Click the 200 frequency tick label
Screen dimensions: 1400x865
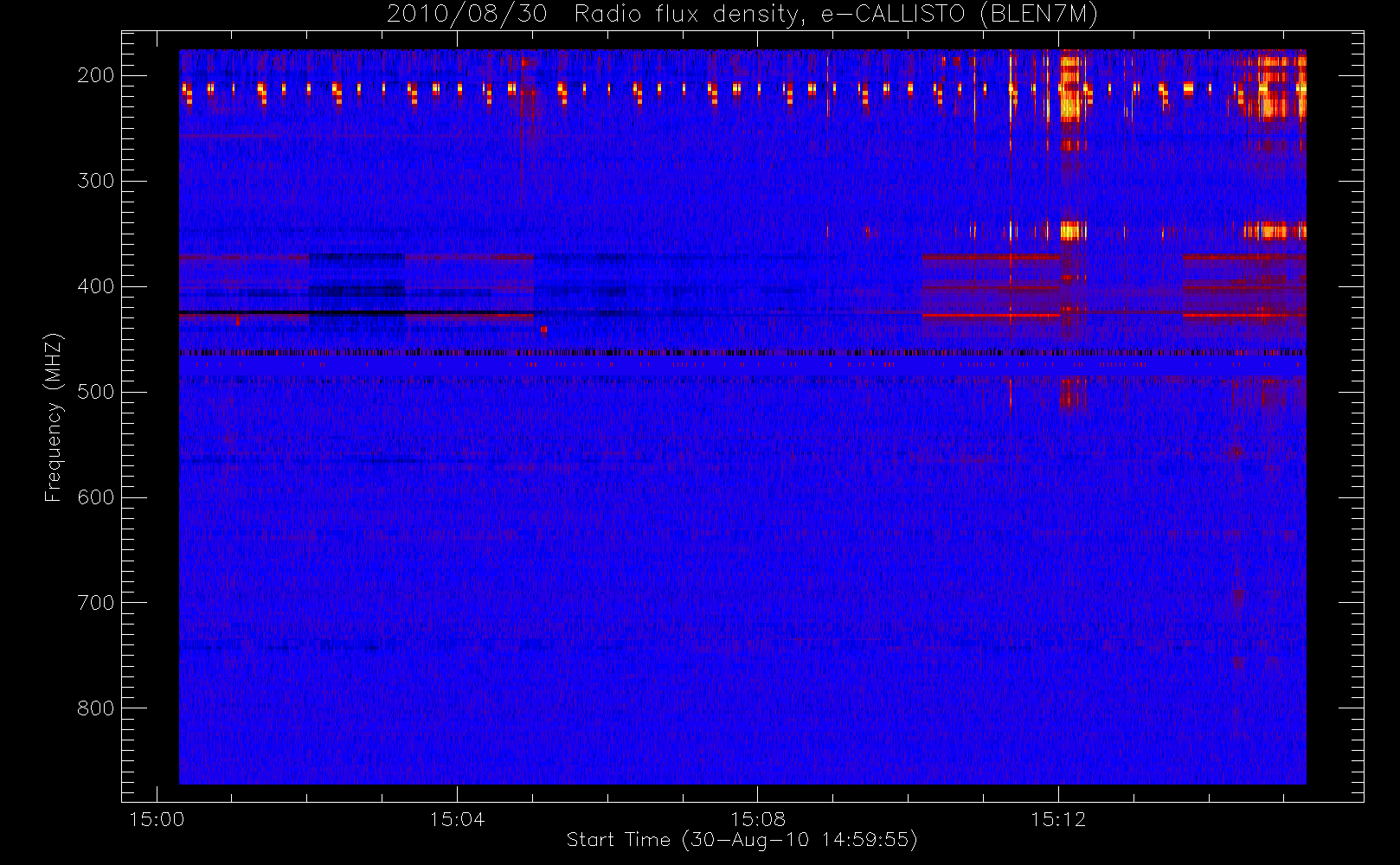95,75
